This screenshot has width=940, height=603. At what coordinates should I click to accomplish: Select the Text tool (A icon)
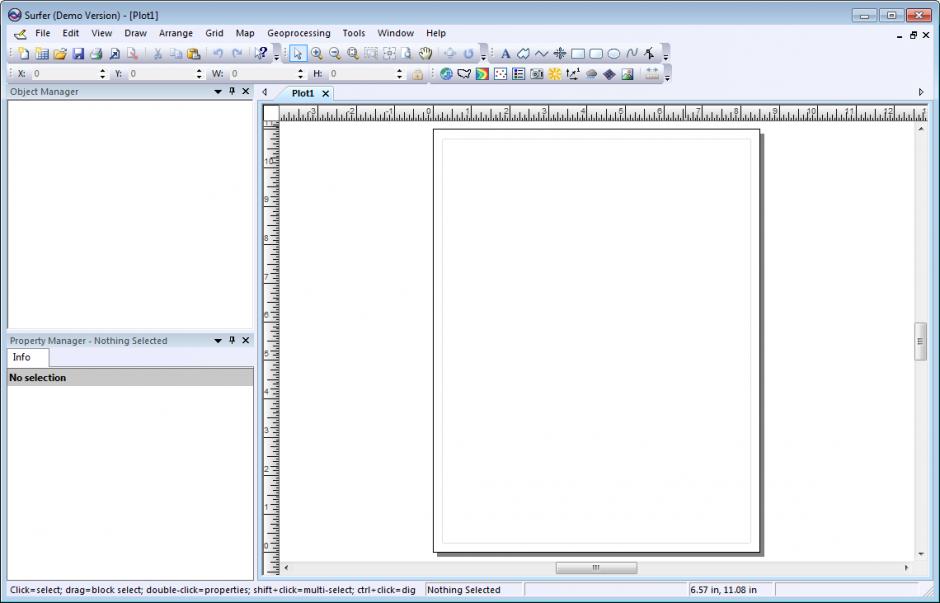[505, 54]
